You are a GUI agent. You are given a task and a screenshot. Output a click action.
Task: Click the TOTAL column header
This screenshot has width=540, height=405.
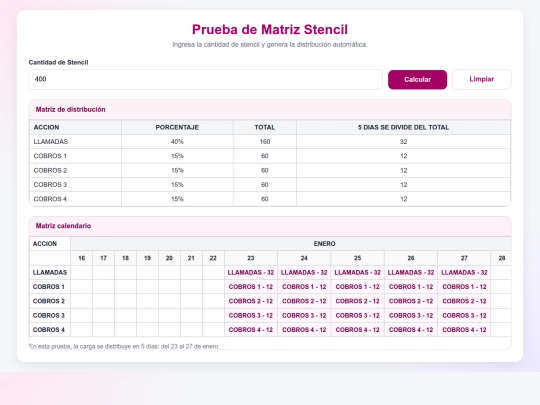point(264,127)
